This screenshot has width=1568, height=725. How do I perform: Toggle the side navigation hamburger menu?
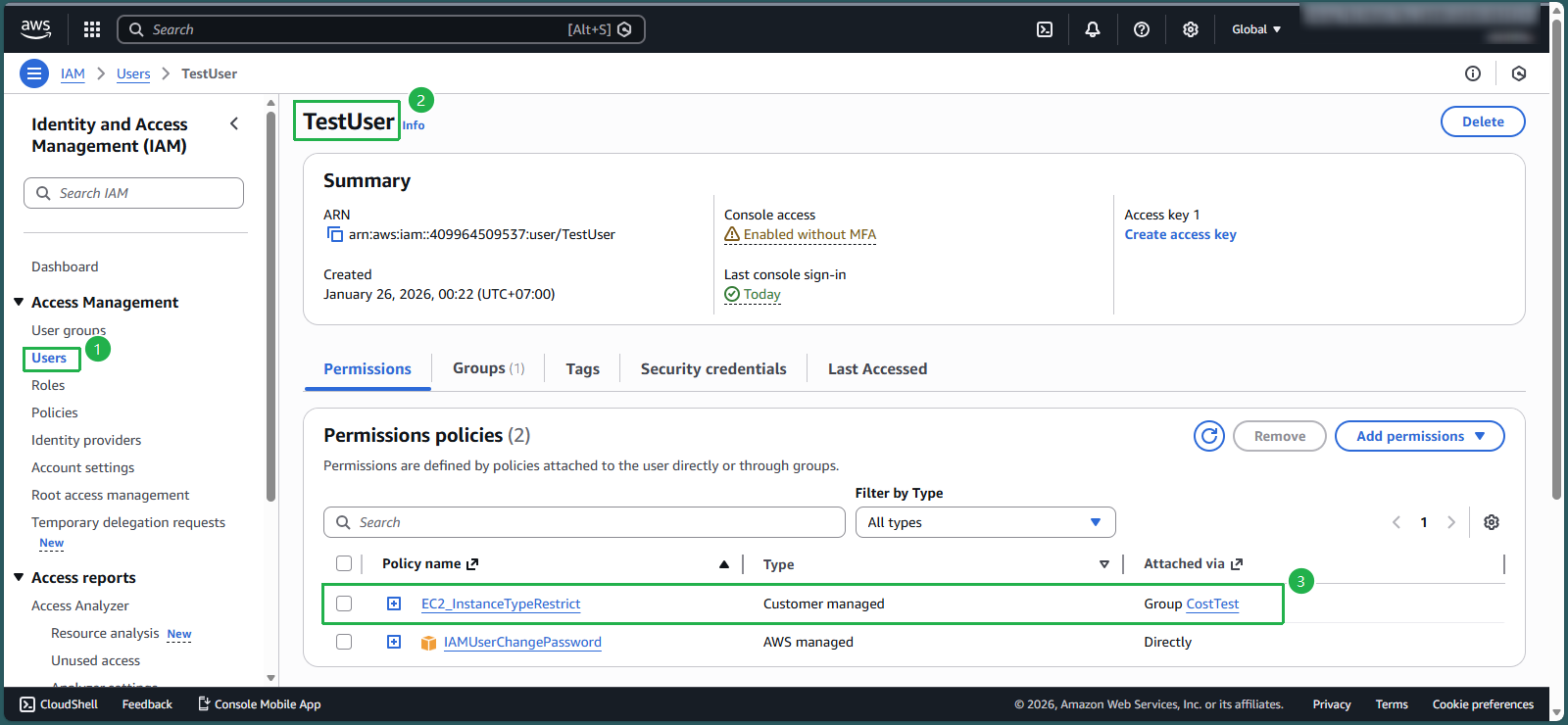click(x=34, y=73)
